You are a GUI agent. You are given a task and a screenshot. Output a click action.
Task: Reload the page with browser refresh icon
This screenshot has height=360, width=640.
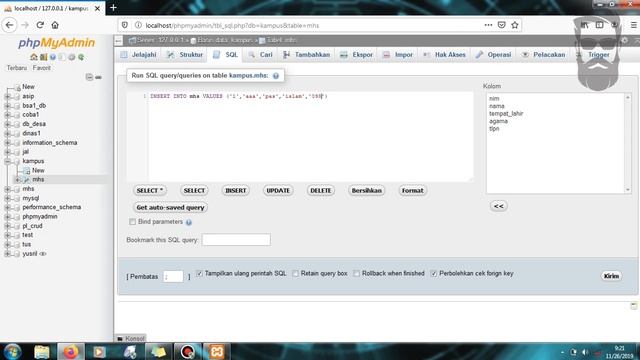[x=40, y=25]
